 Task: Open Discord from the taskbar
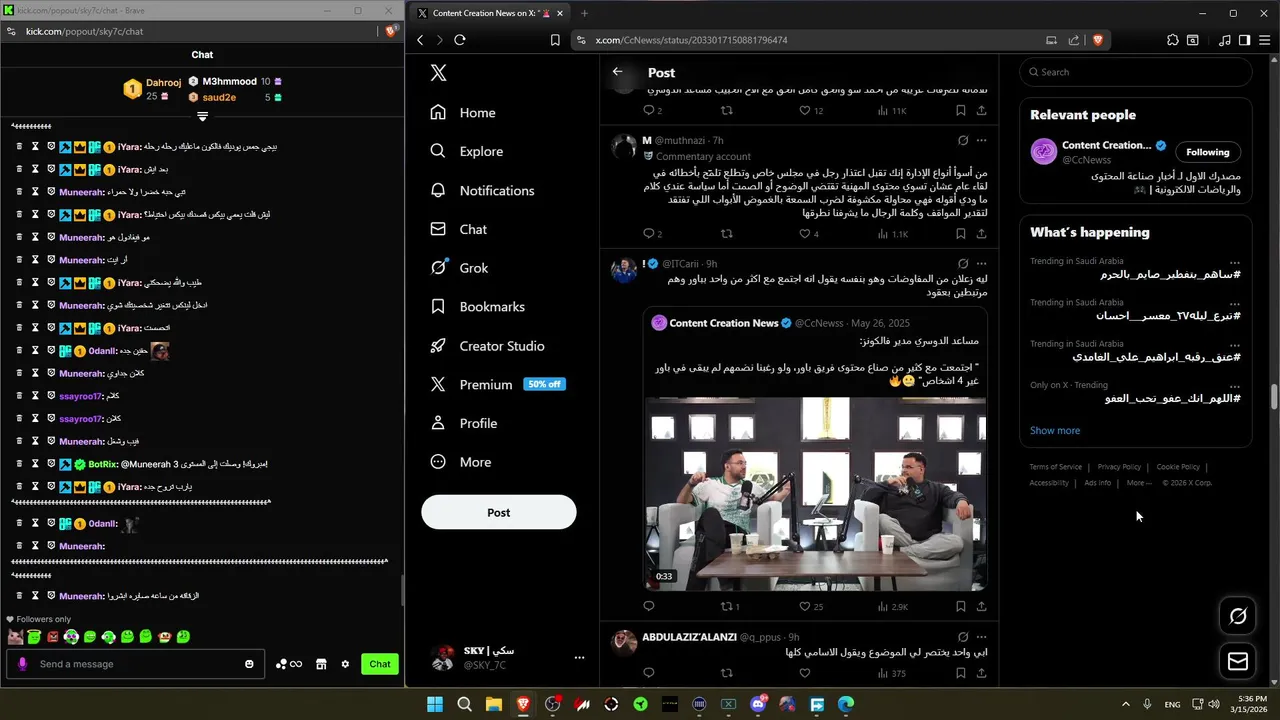click(x=758, y=704)
